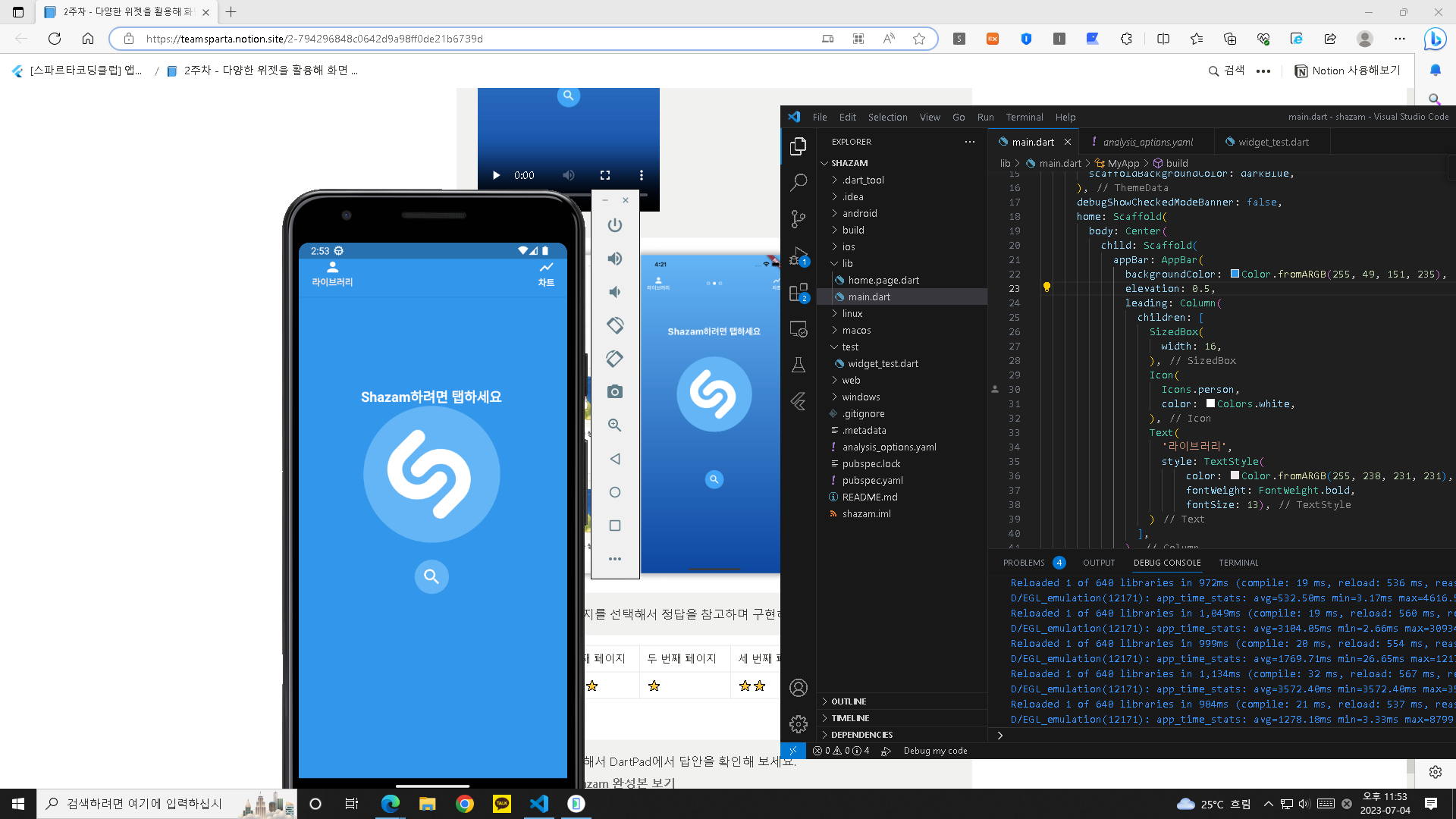
Task: Open Visual Studio Code from the taskbar
Action: (539, 804)
